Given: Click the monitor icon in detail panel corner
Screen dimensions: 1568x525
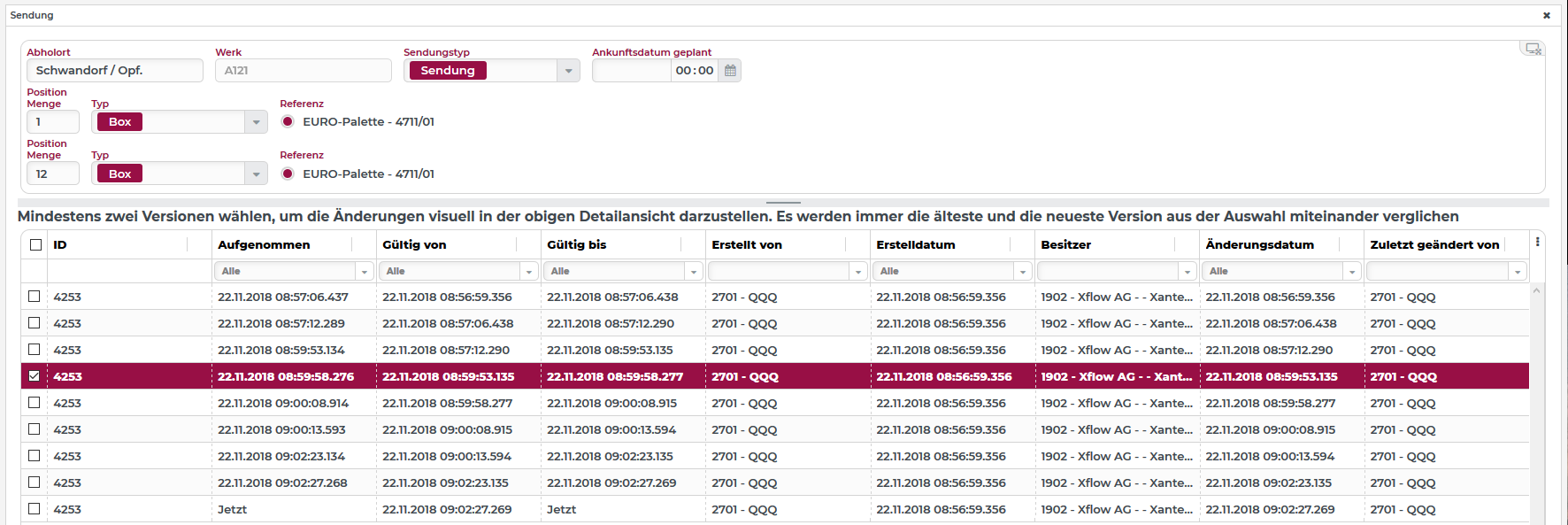Looking at the screenshot, I should tap(1533, 49).
